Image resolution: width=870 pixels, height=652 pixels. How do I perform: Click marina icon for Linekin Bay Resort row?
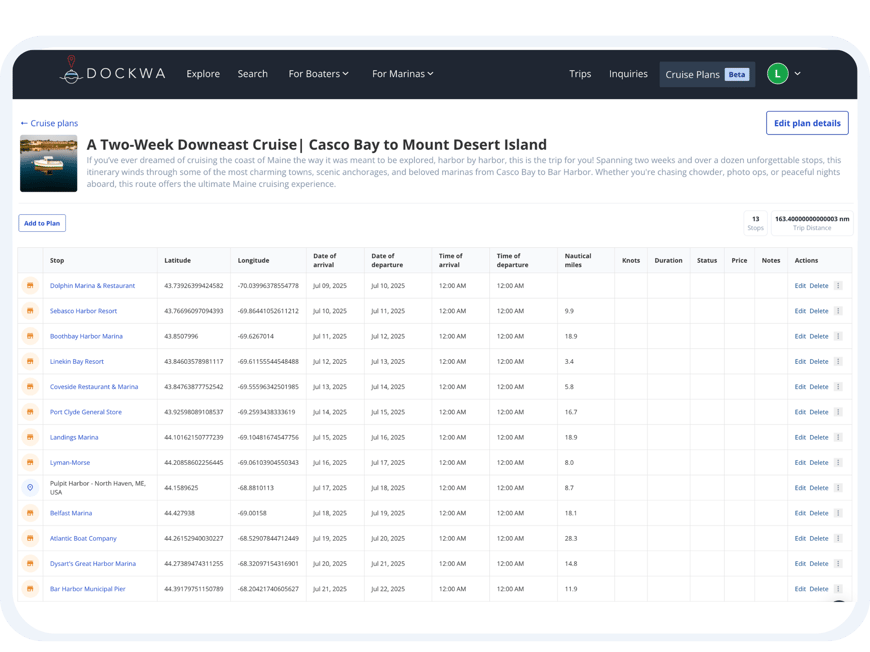[x=31, y=361]
